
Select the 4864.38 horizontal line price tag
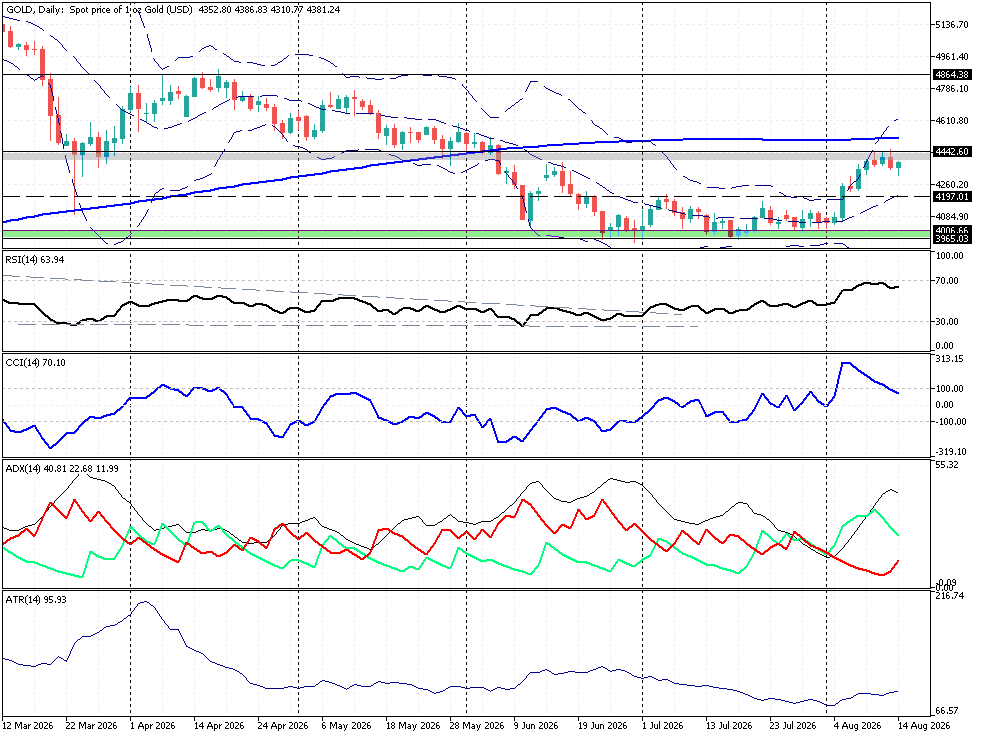[x=952, y=75]
